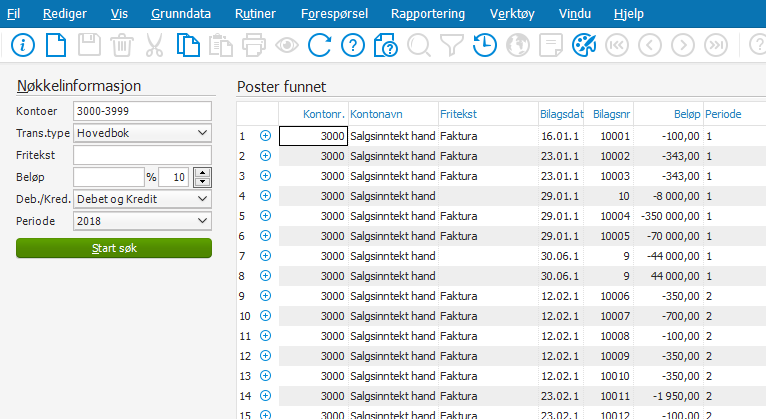
Task: Expand row 10 plus icon
Action: pyautogui.click(x=265, y=316)
